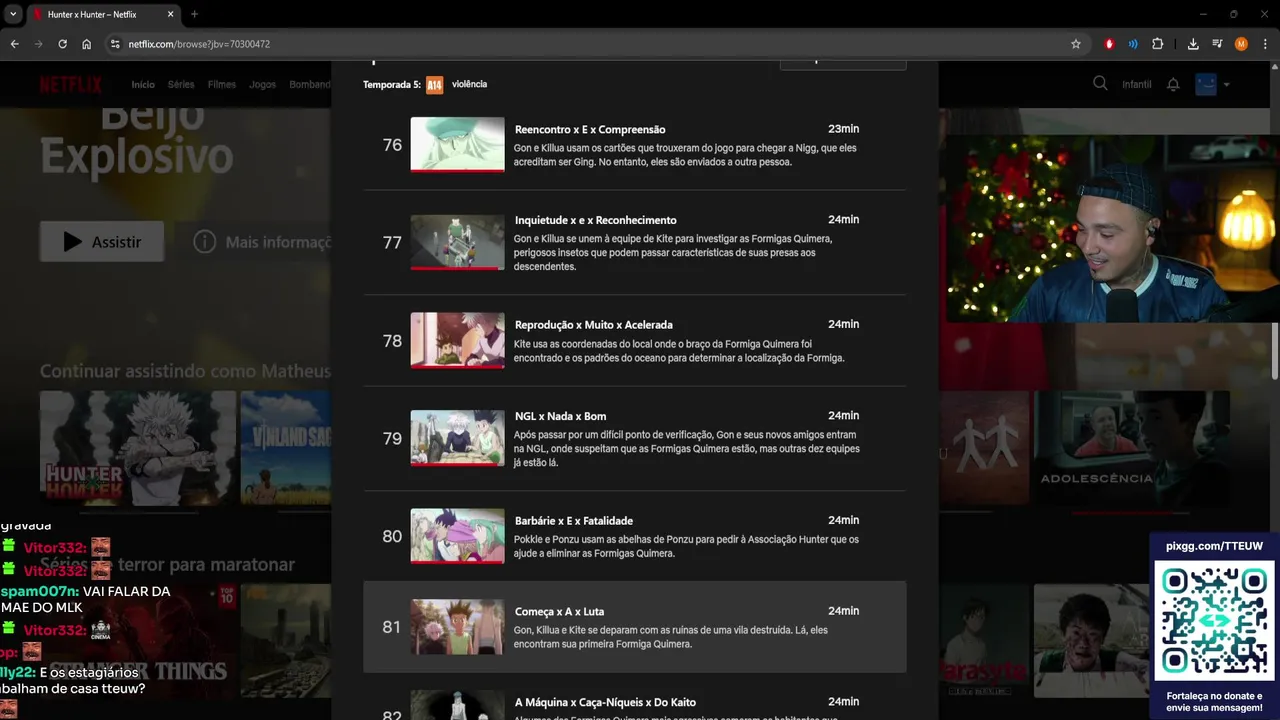Click the title Reprodução x Muito x Acelerada
1280x720 pixels.
(594, 325)
